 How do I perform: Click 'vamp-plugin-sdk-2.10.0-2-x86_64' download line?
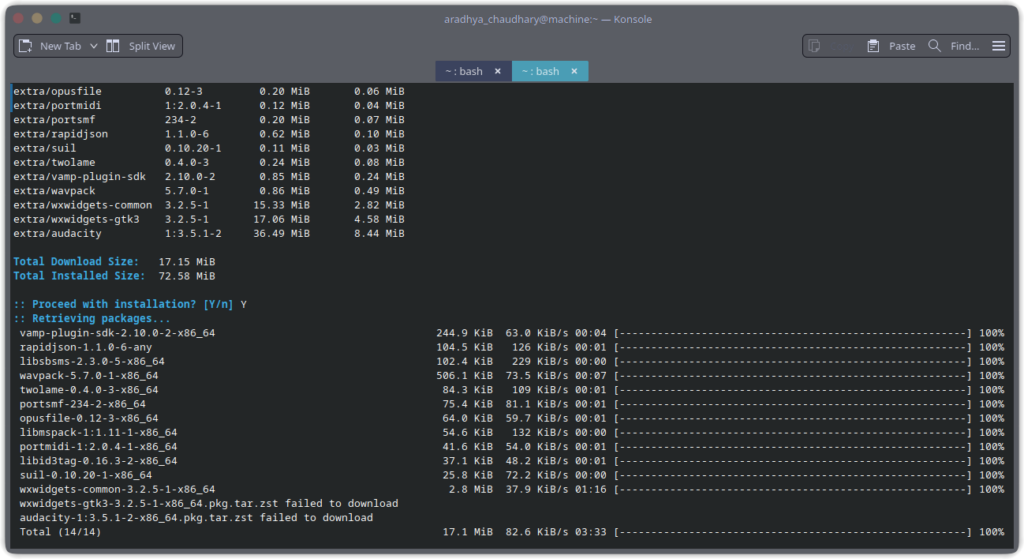tap(511, 333)
